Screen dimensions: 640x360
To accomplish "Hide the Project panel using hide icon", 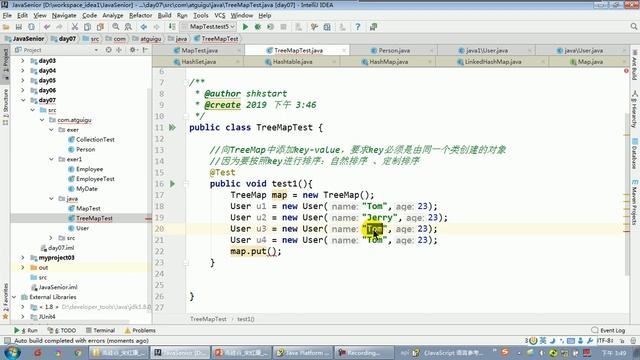I will tap(145, 50).
